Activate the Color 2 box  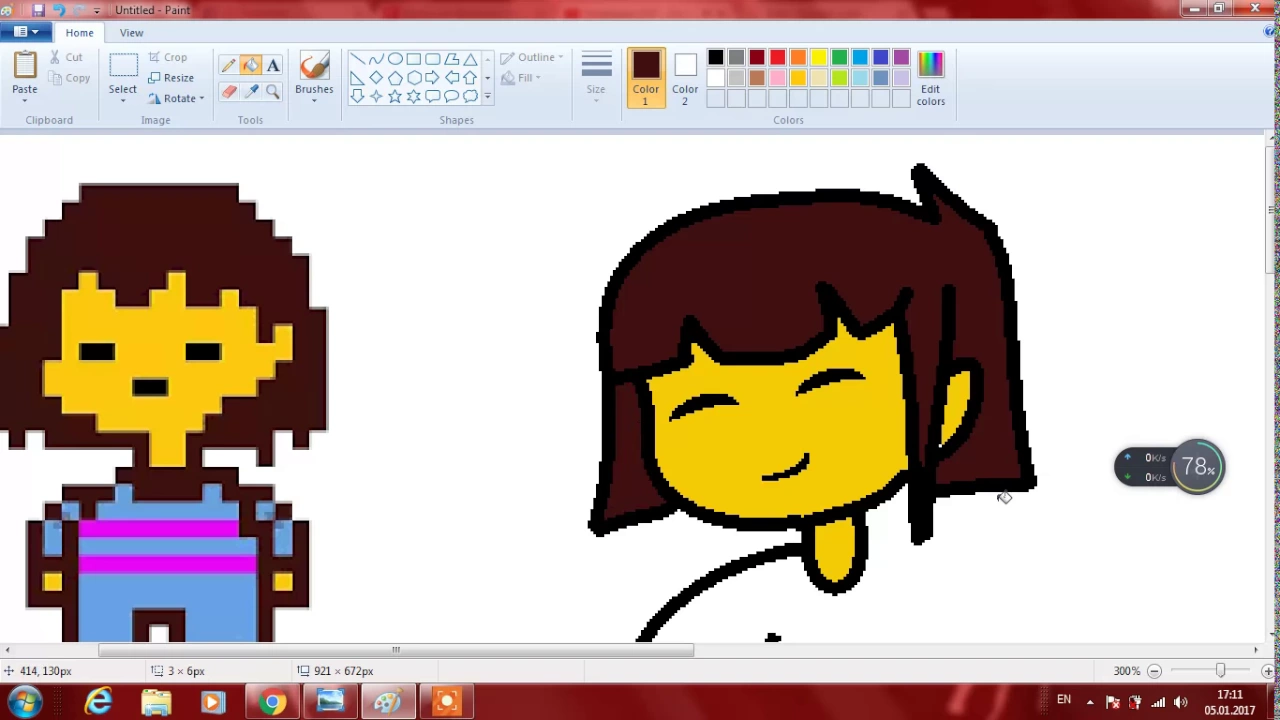pyautogui.click(x=685, y=78)
